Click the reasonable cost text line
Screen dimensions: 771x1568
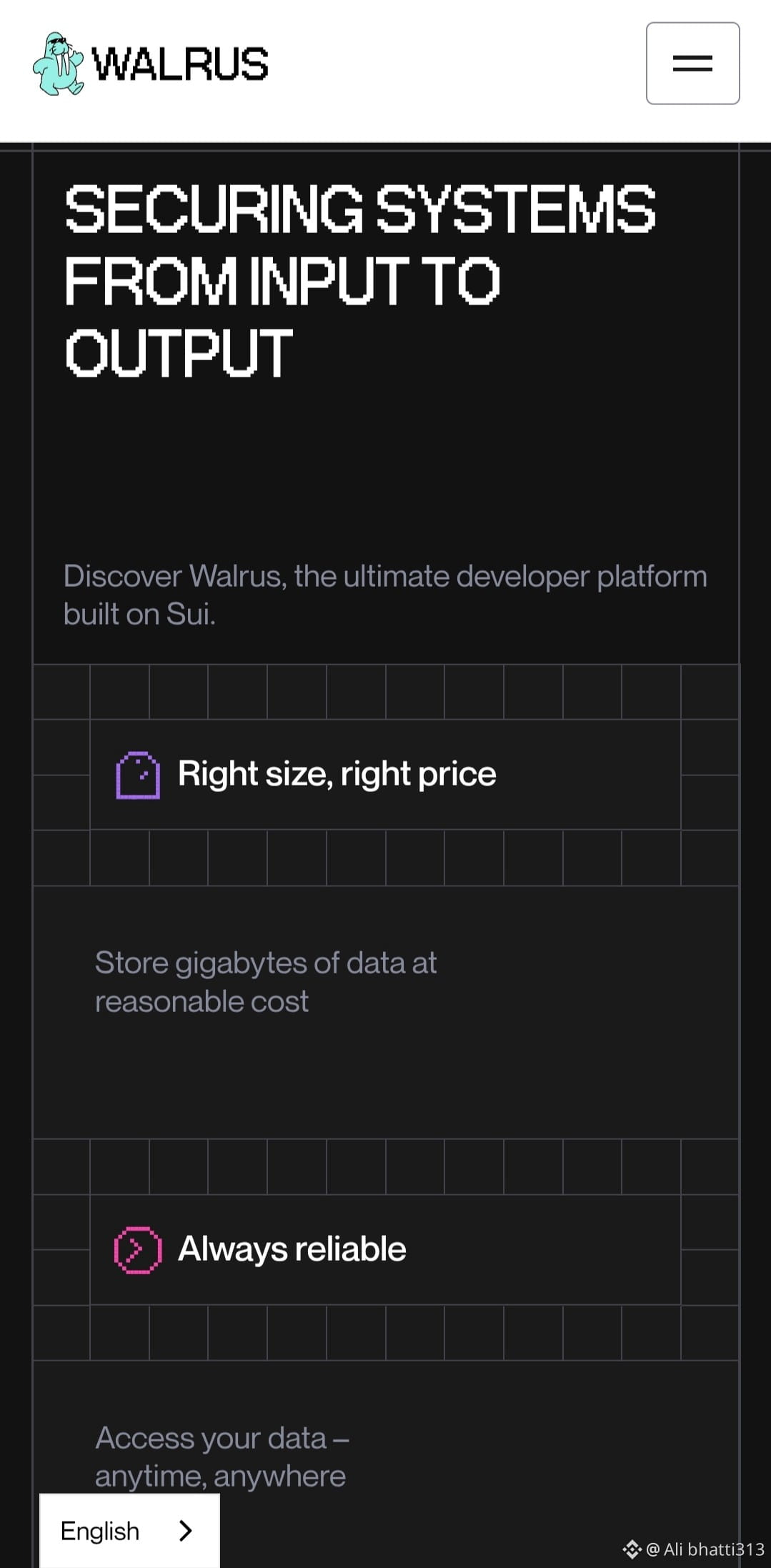[x=202, y=1002]
